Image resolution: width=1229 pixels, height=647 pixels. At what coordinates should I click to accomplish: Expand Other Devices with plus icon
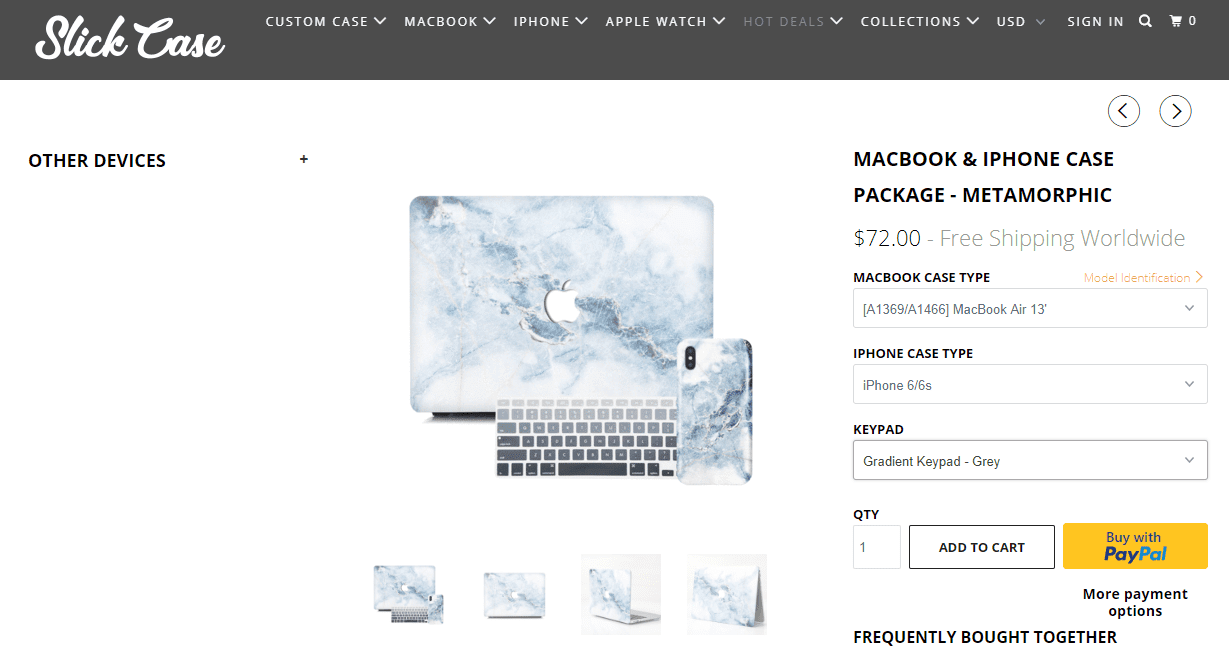click(x=304, y=159)
